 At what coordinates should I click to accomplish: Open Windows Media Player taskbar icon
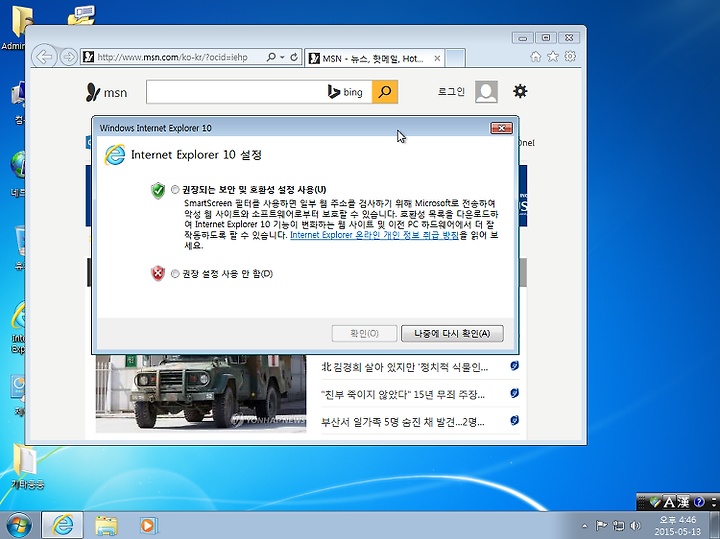pyautogui.click(x=148, y=525)
